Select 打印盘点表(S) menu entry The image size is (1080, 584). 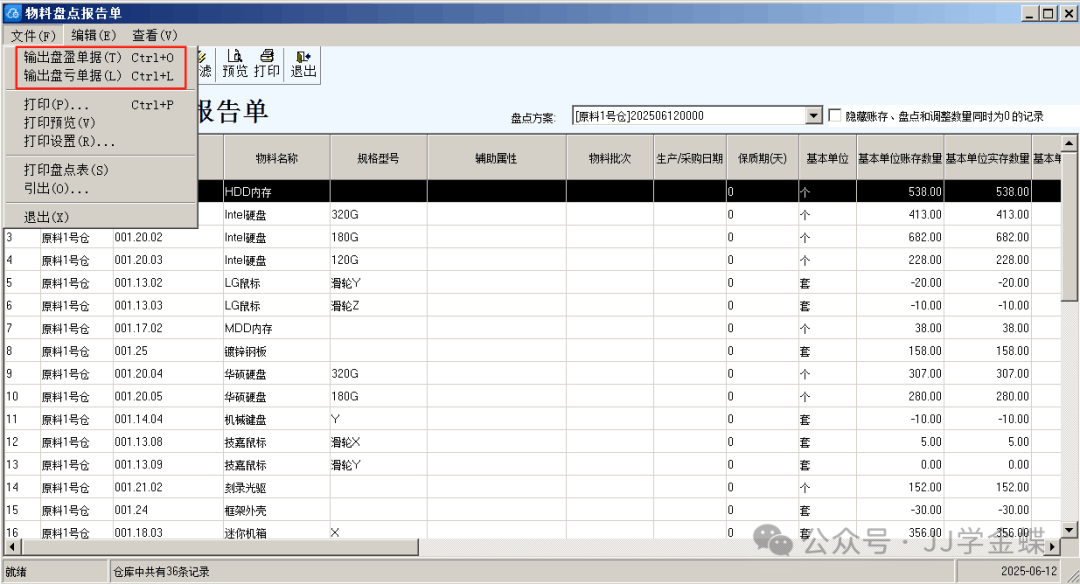click(x=66, y=170)
